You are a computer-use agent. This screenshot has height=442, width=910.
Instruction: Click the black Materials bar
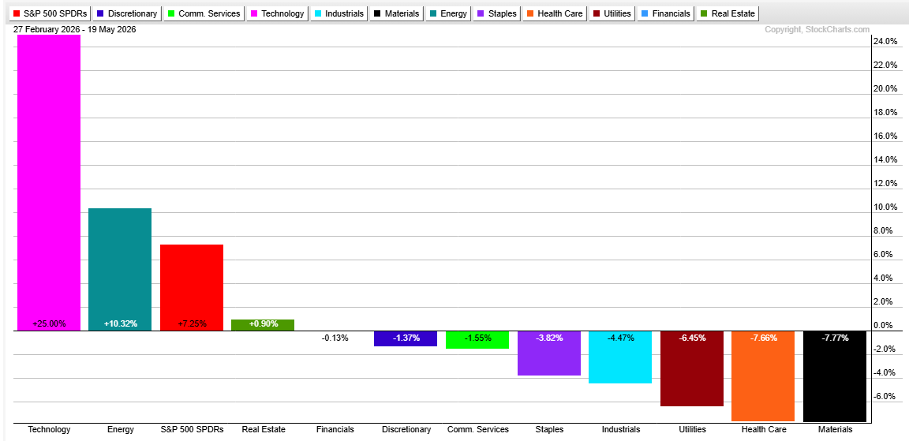point(835,376)
